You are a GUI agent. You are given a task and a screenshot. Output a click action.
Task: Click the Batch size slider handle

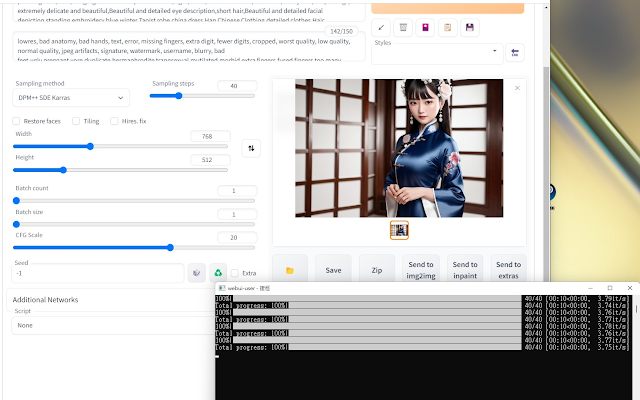[16, 224]
